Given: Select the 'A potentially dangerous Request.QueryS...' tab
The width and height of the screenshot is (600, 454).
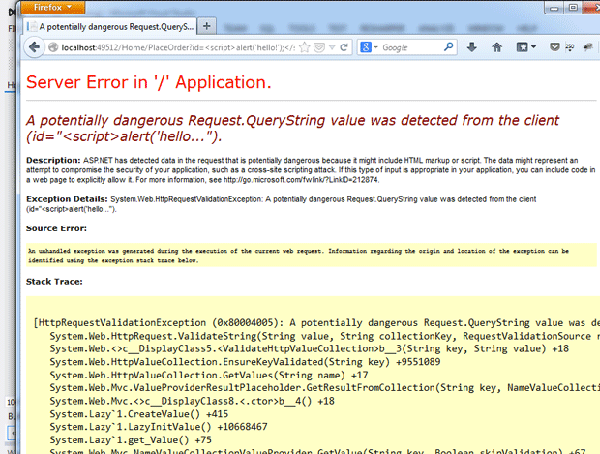Looking at the screenshot, I should pos(110,27).
